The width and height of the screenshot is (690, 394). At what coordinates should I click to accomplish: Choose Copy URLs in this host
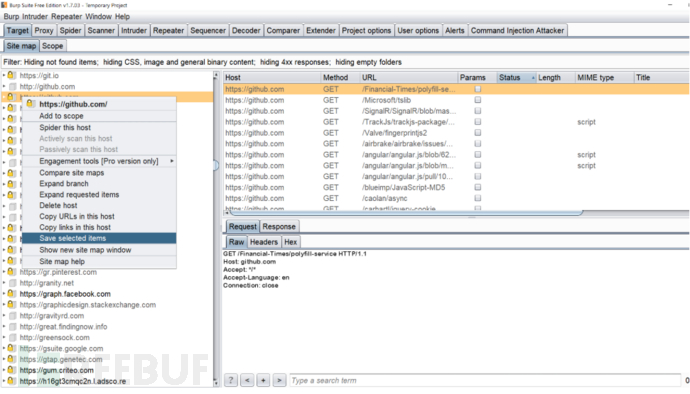[x=99, y=216]
